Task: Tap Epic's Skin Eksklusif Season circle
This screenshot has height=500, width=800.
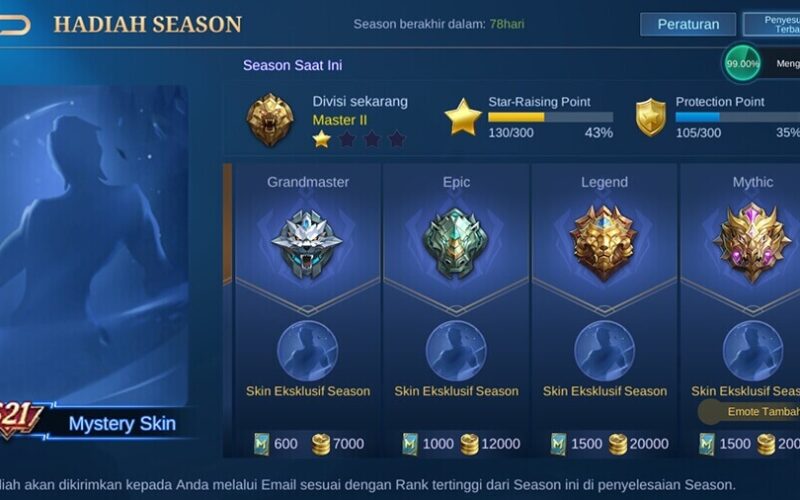Action: [x=456, y=351]
